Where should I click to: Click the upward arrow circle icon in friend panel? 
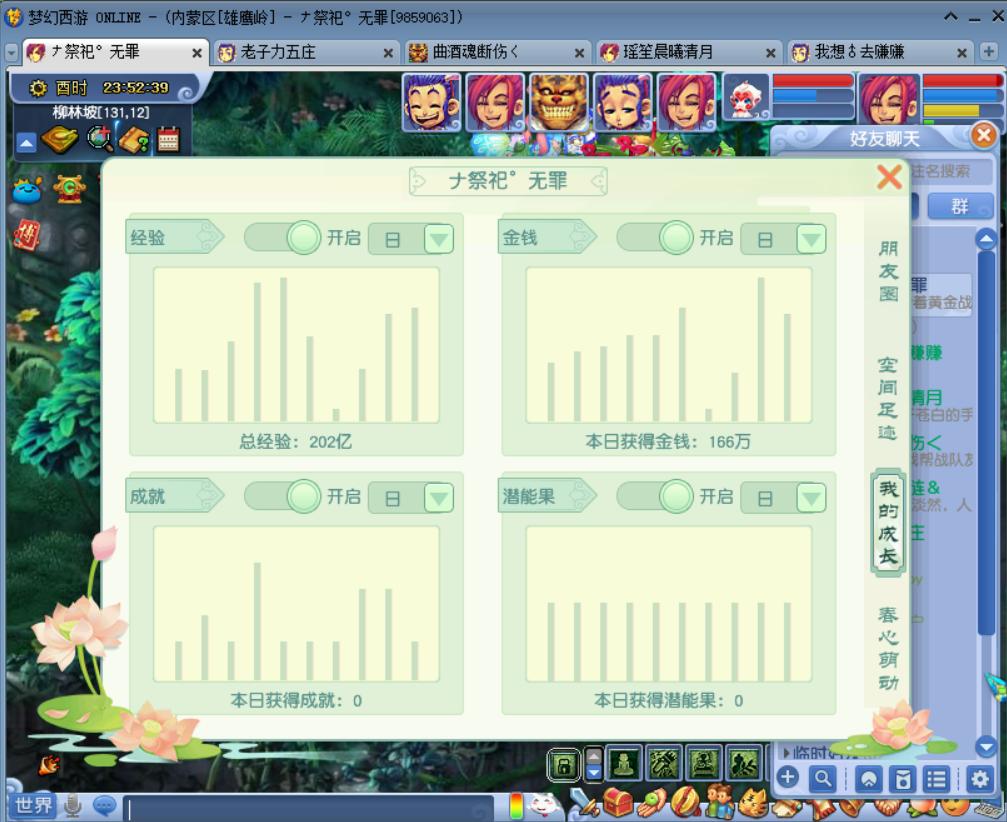click(x=868, y=779)
